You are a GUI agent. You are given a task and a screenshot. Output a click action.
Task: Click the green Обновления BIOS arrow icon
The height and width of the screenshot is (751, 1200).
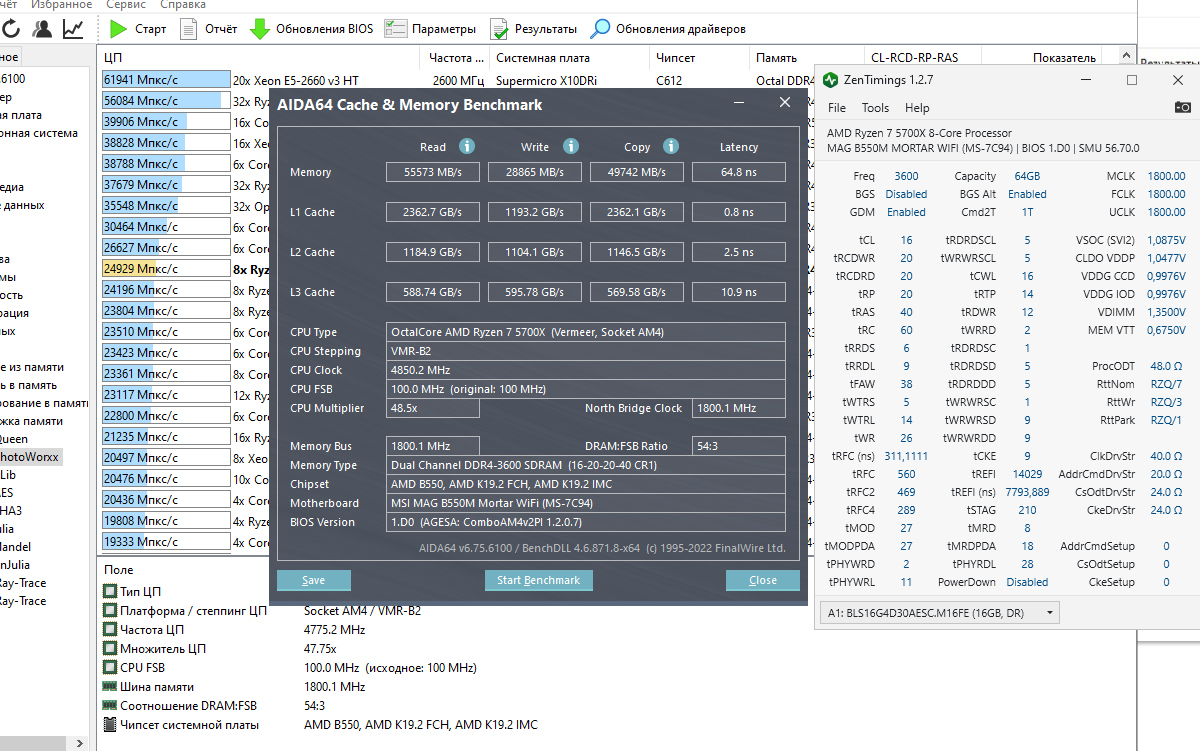(260, 29)
